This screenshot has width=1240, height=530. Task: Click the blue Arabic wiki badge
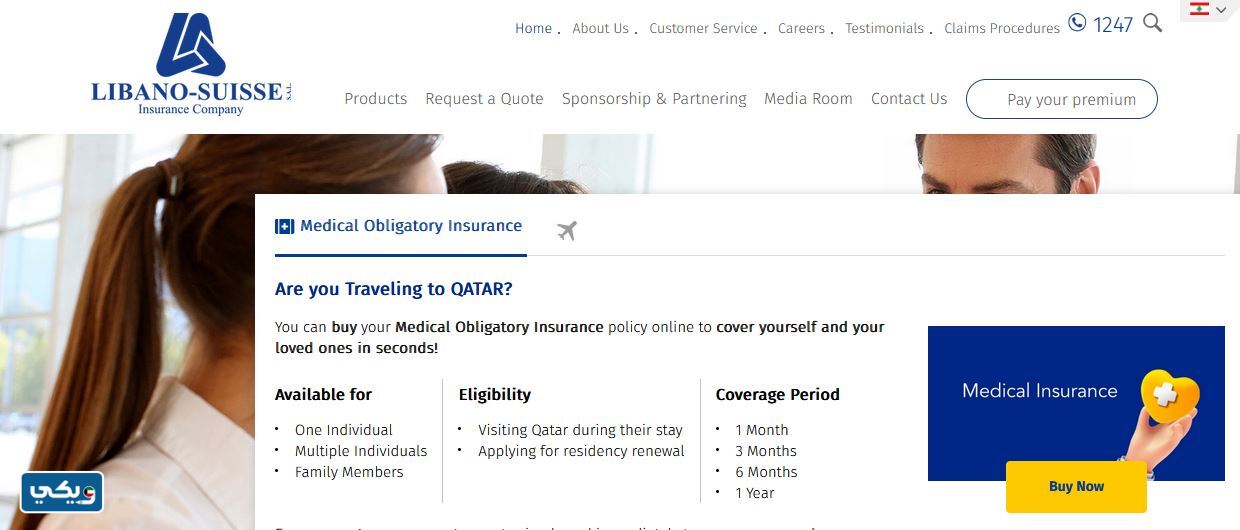(x=62, y=492)
